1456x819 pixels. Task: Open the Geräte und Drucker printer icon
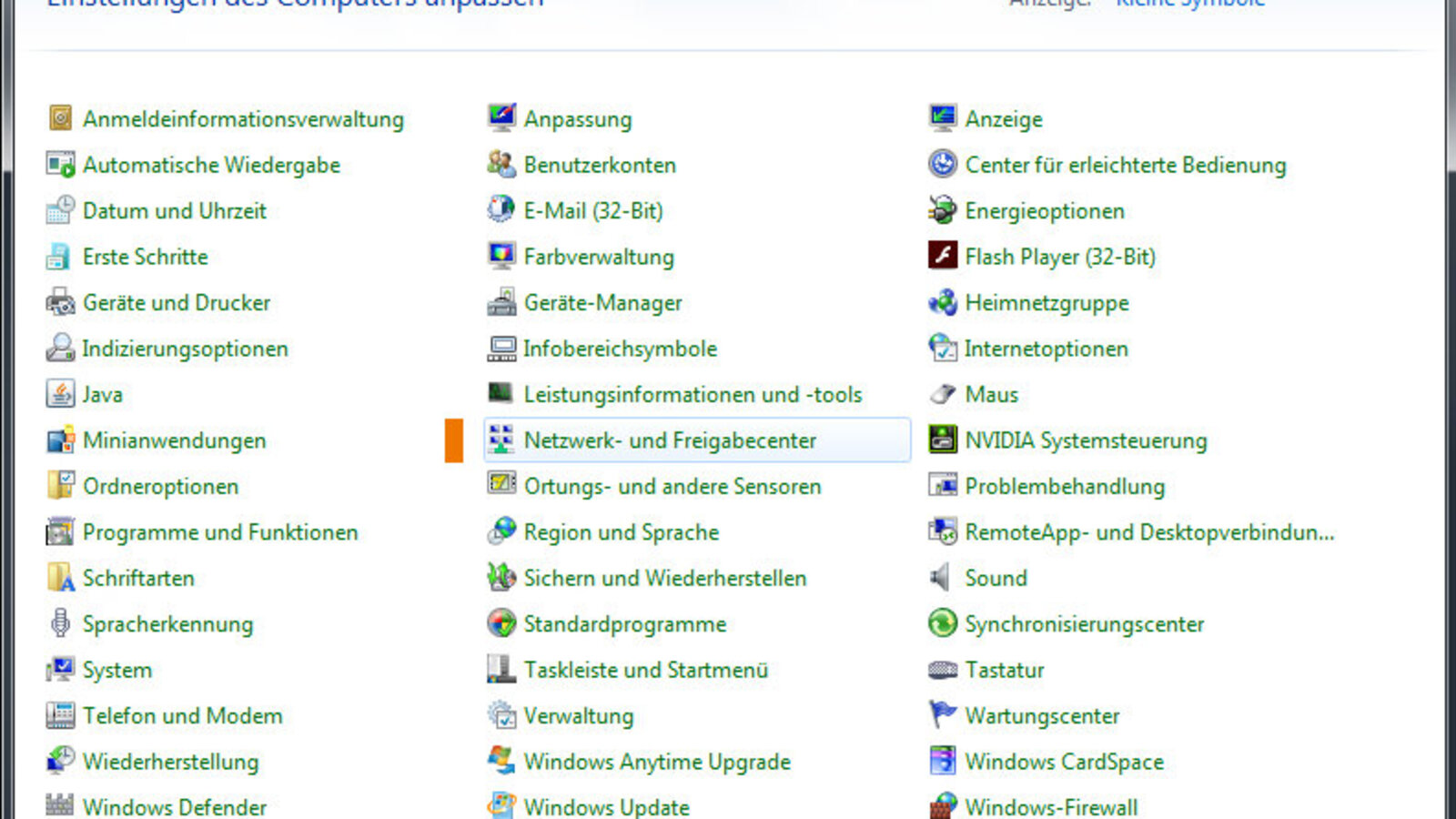click(60, 302)
